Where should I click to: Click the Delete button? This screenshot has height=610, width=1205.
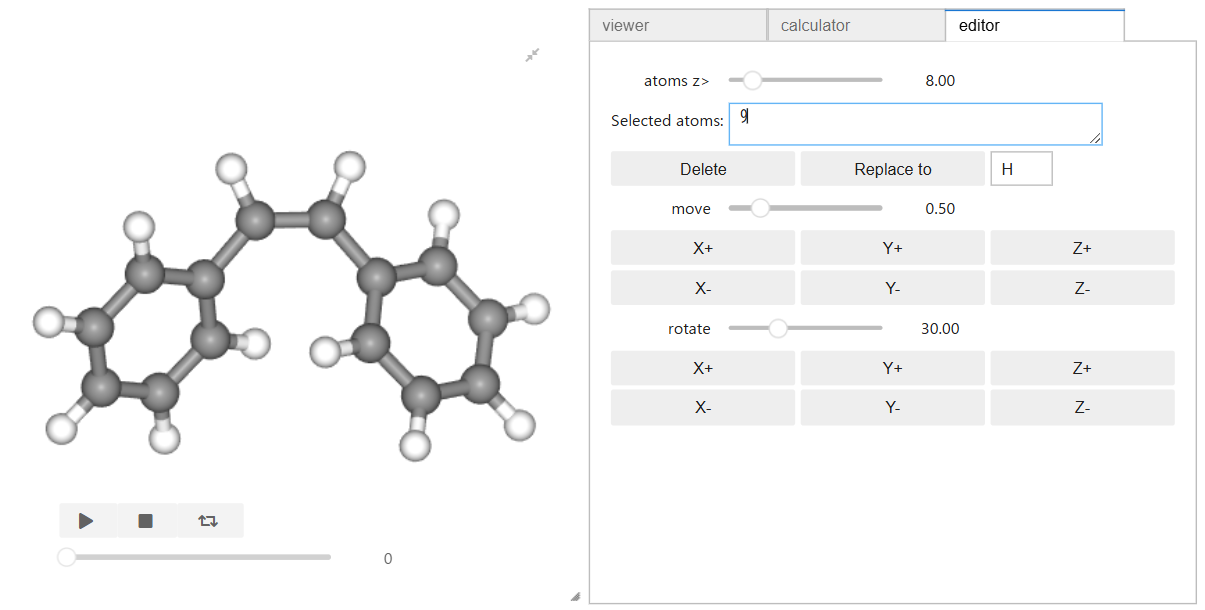tap(703, 169)
